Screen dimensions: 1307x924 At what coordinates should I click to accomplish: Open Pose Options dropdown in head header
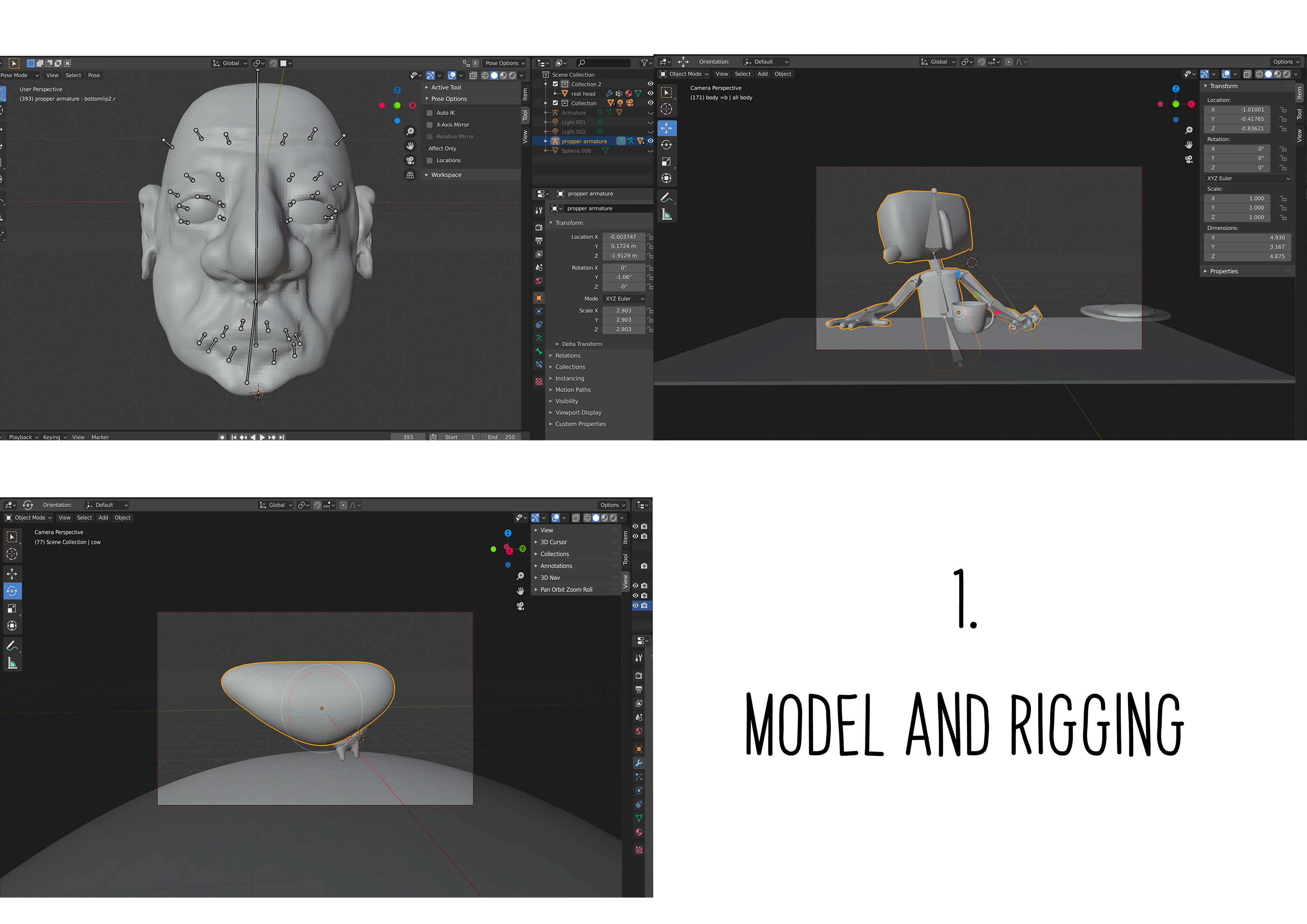(505, 63)
